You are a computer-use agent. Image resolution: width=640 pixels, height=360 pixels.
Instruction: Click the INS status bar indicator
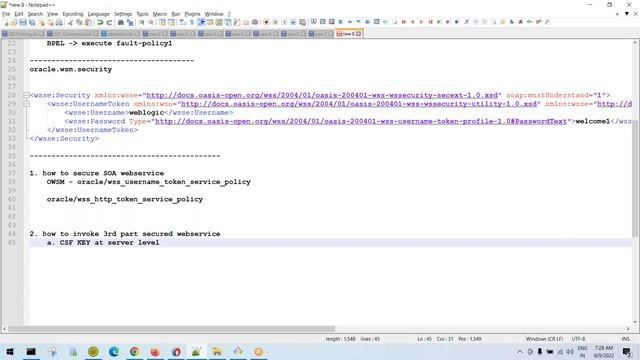point(625,339)
